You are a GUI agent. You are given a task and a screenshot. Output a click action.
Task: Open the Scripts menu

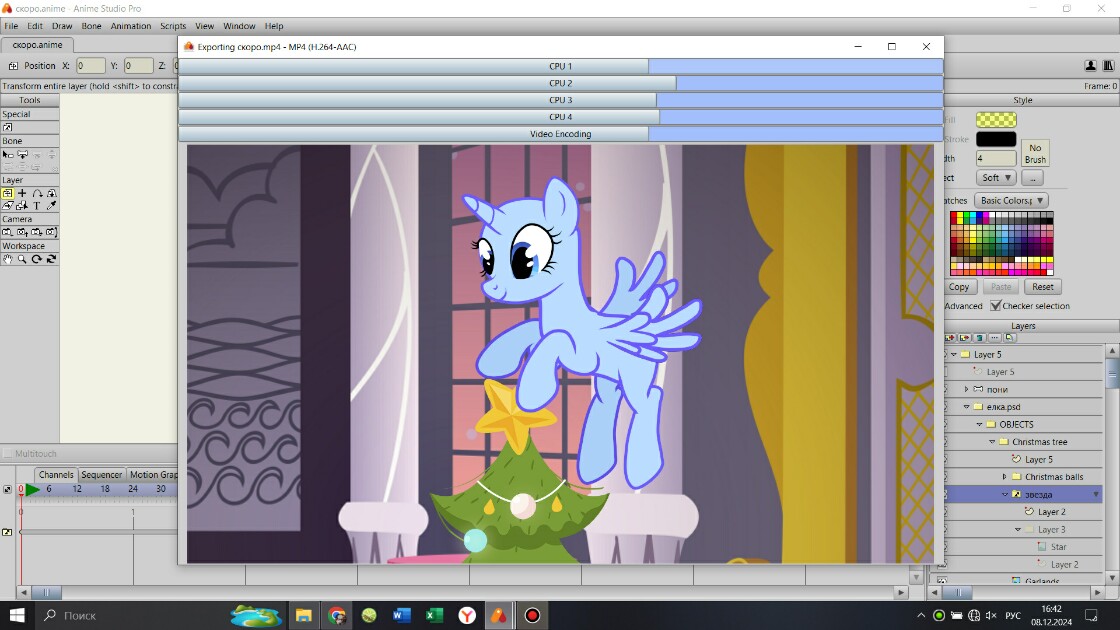click(x=173, y=26)
